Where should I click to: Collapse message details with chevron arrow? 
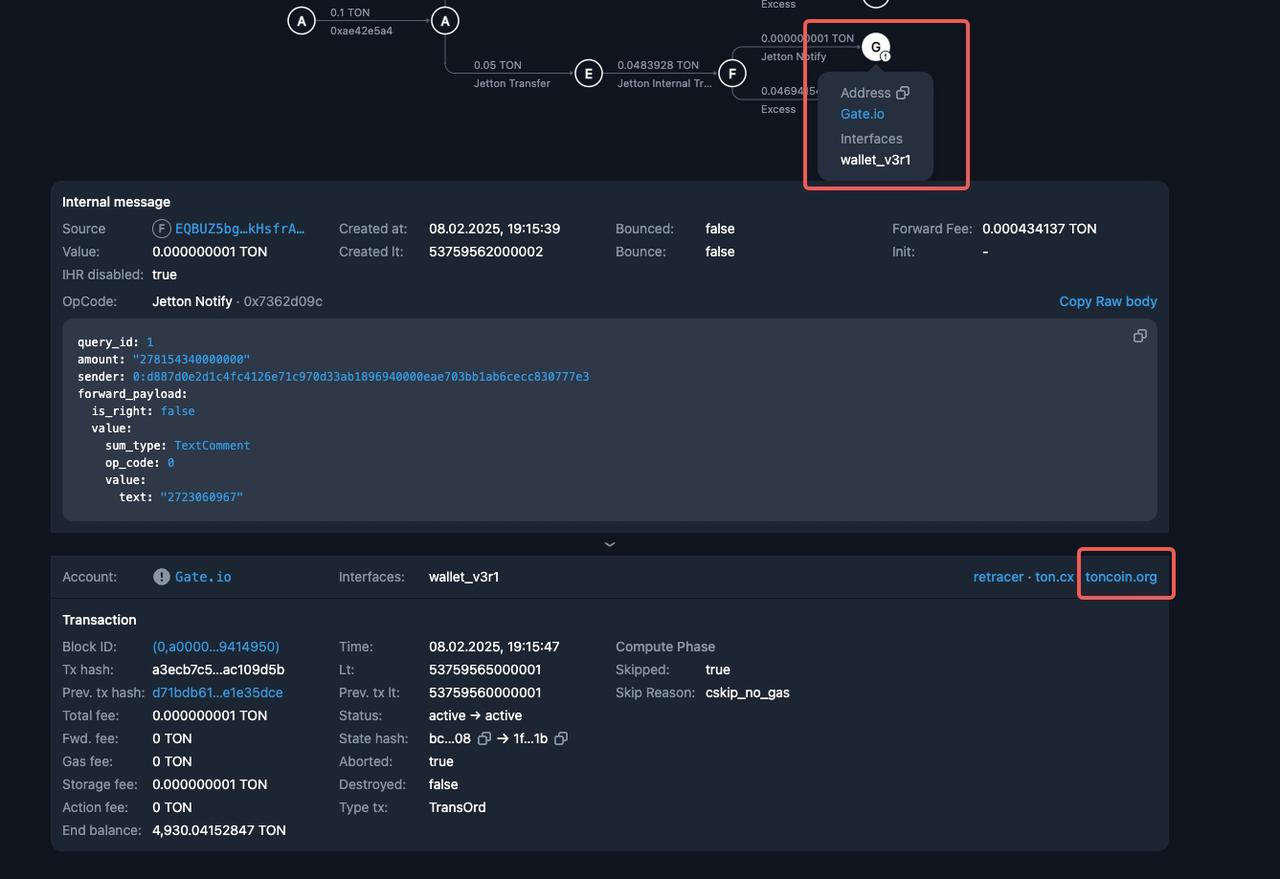(x=609, y=544)
